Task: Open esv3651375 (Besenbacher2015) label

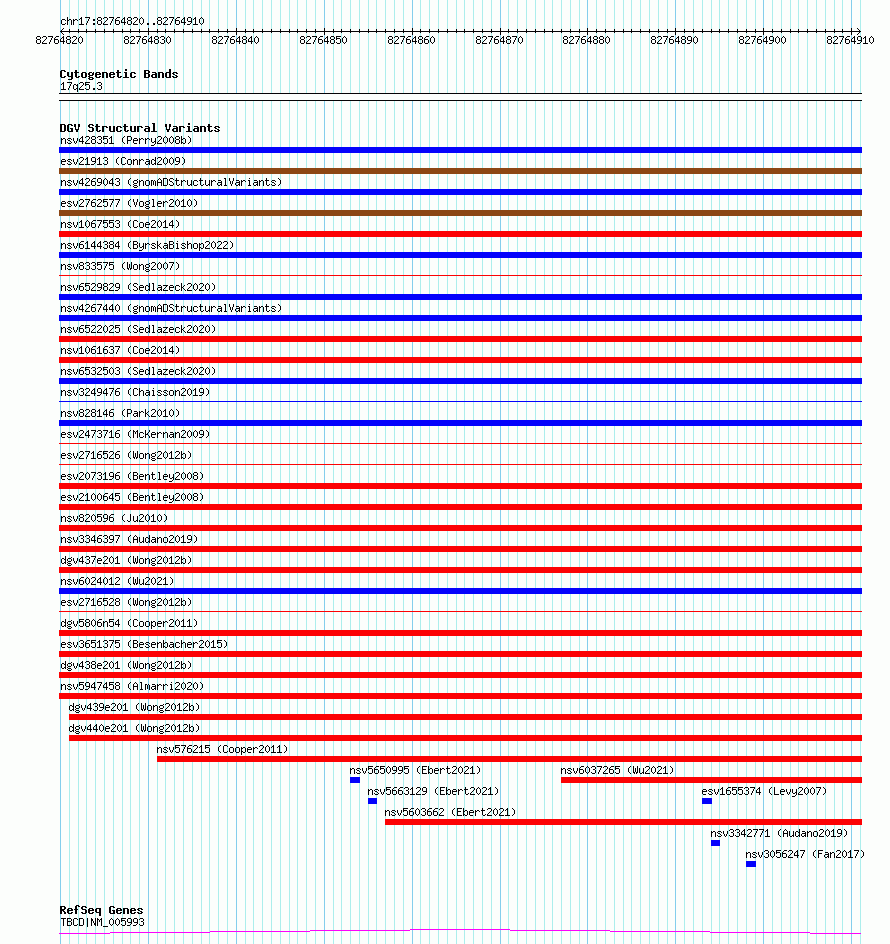Action: [x=144, y=644]
